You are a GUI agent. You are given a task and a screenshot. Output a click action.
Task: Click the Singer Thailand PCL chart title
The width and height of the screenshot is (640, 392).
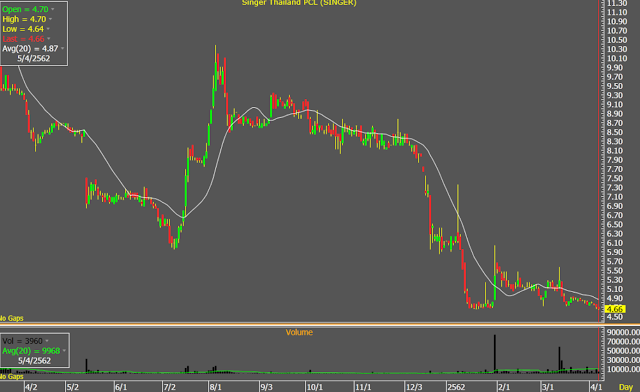[x=299, y=3]
